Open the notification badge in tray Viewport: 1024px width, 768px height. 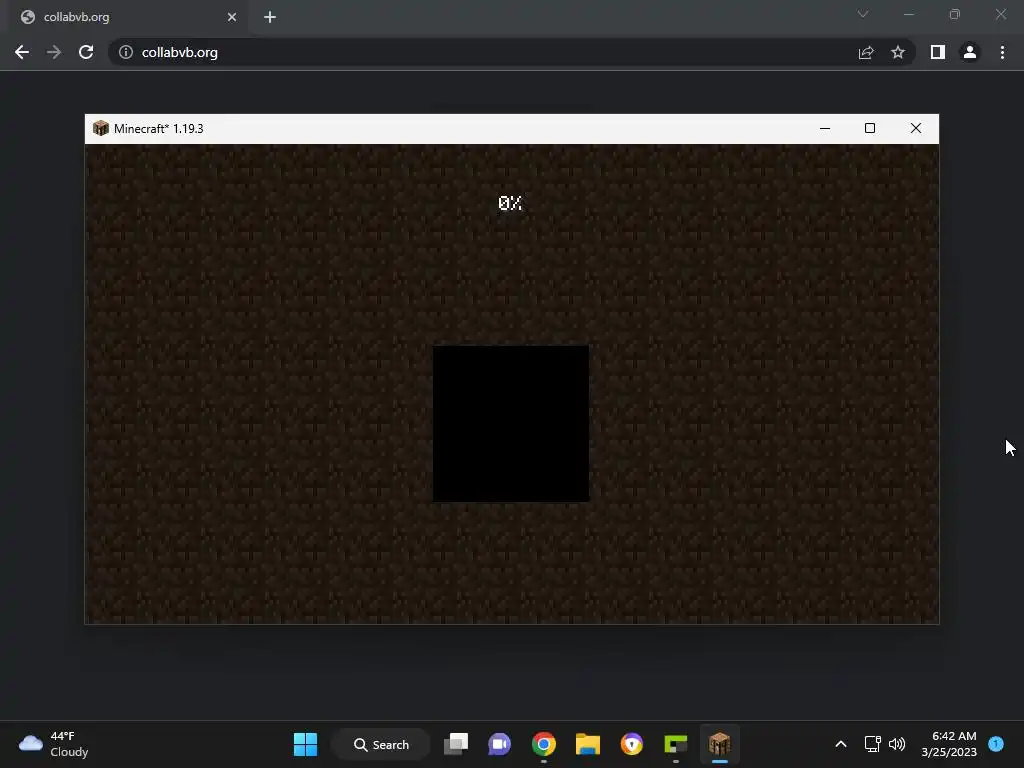click(996, 744)
